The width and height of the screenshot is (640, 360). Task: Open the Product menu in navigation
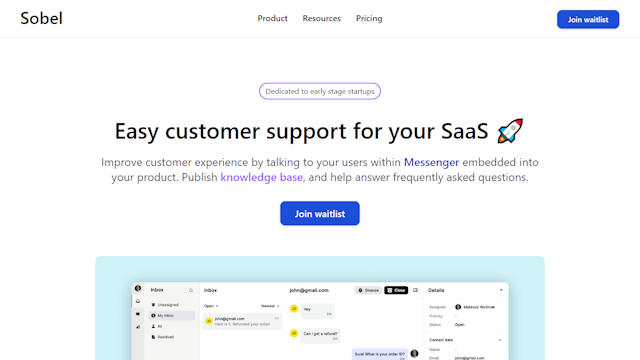[272, 18]
